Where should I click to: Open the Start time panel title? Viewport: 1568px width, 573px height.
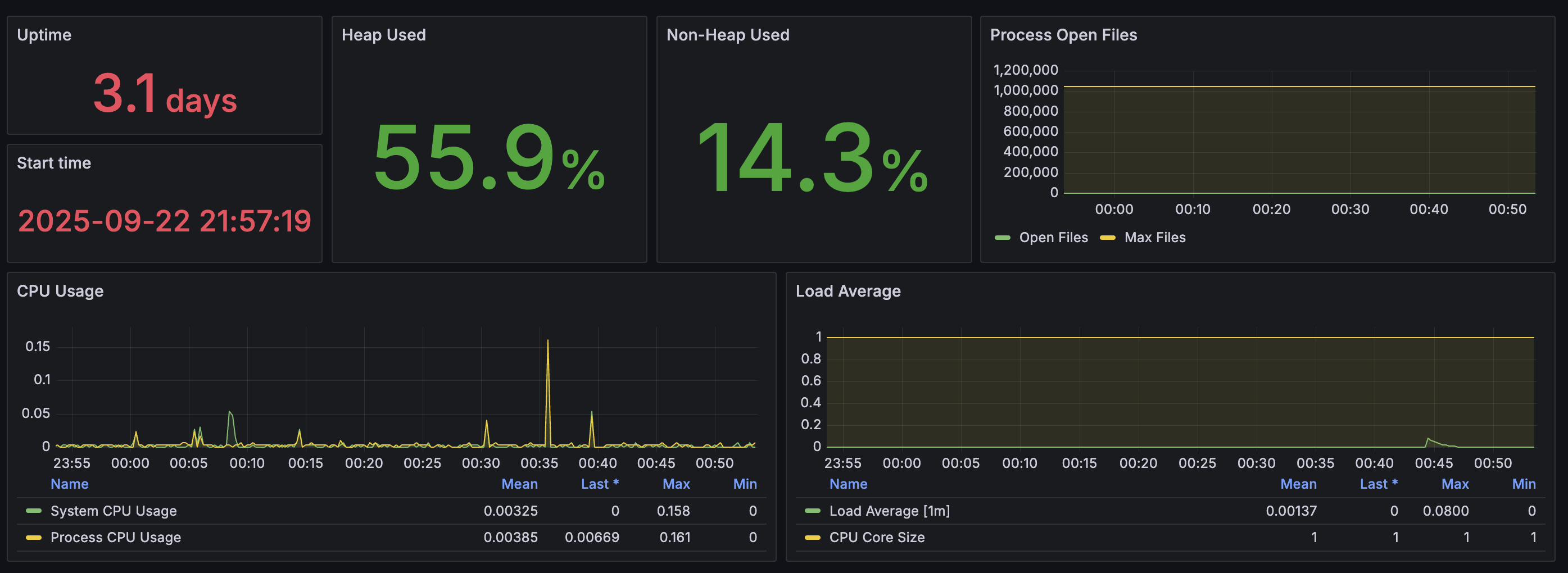[53, 163]
